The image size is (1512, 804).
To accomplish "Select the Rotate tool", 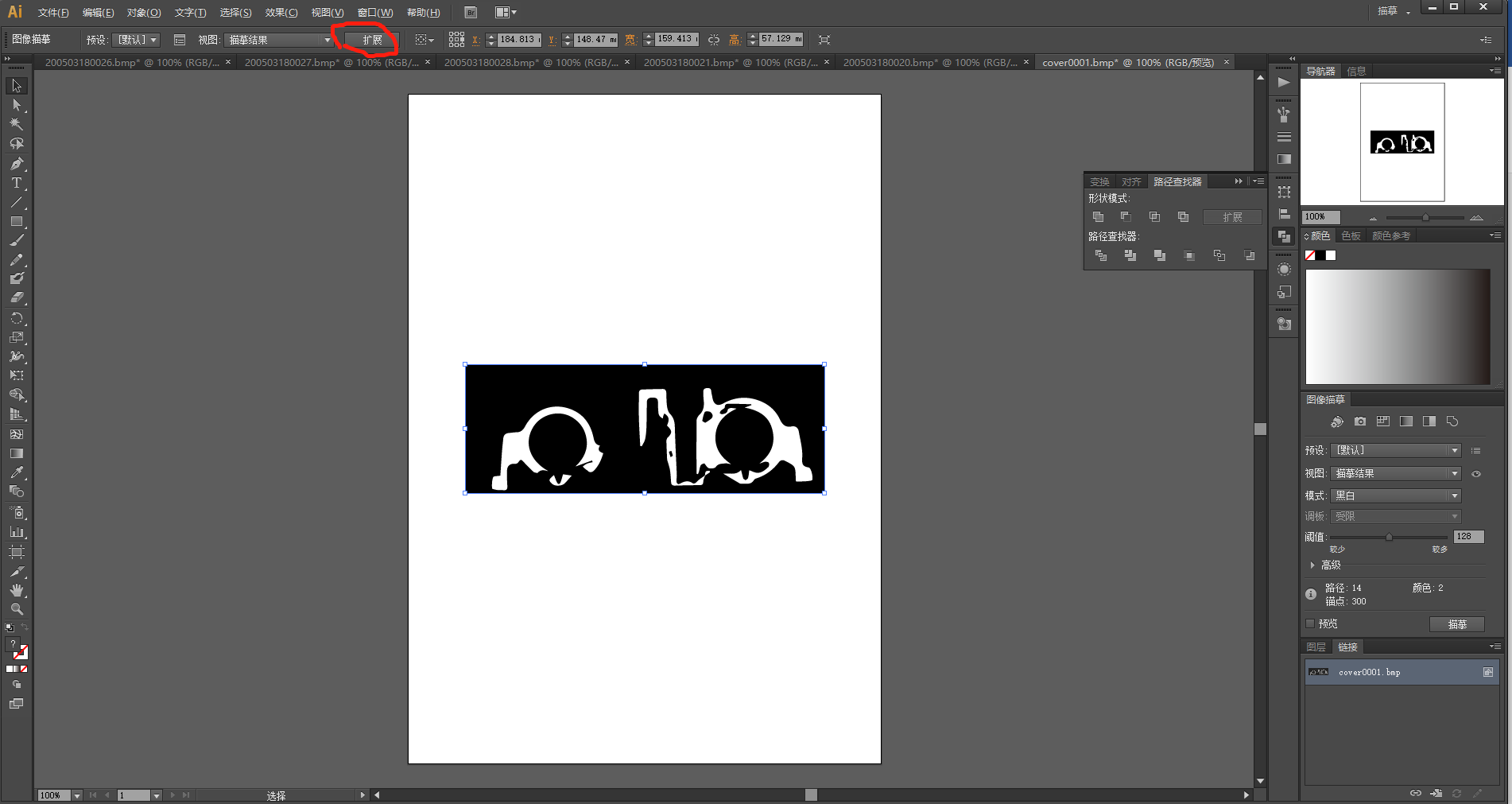I will point(17,318).
